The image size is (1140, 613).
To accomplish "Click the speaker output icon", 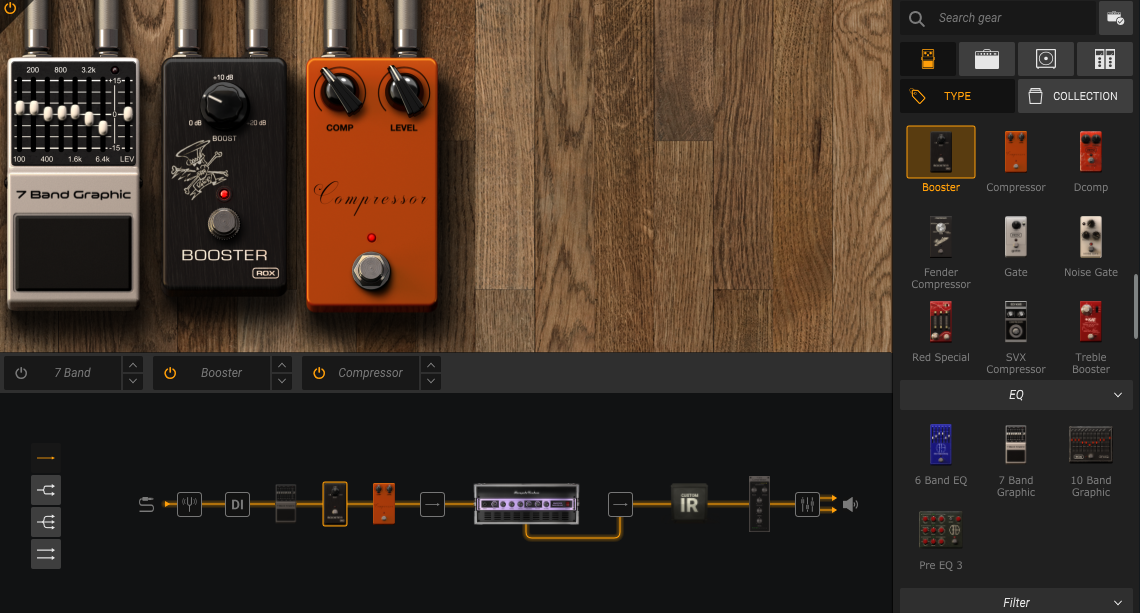I will click(851, 504).
